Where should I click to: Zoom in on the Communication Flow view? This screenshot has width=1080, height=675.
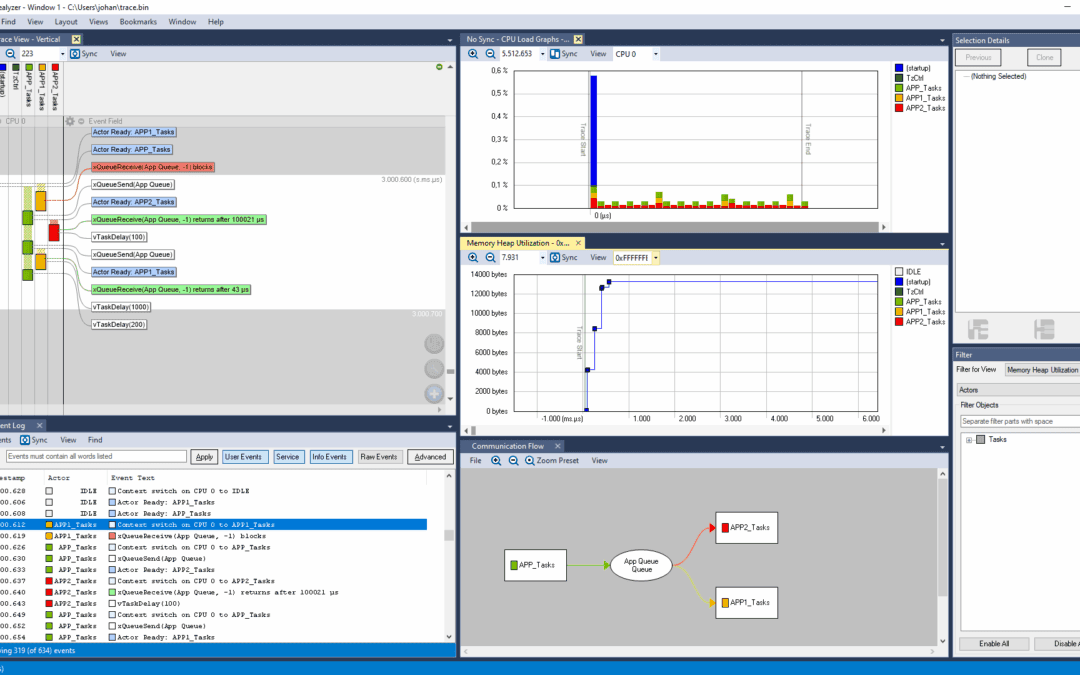pyautogui.click(x=496, y=461)
